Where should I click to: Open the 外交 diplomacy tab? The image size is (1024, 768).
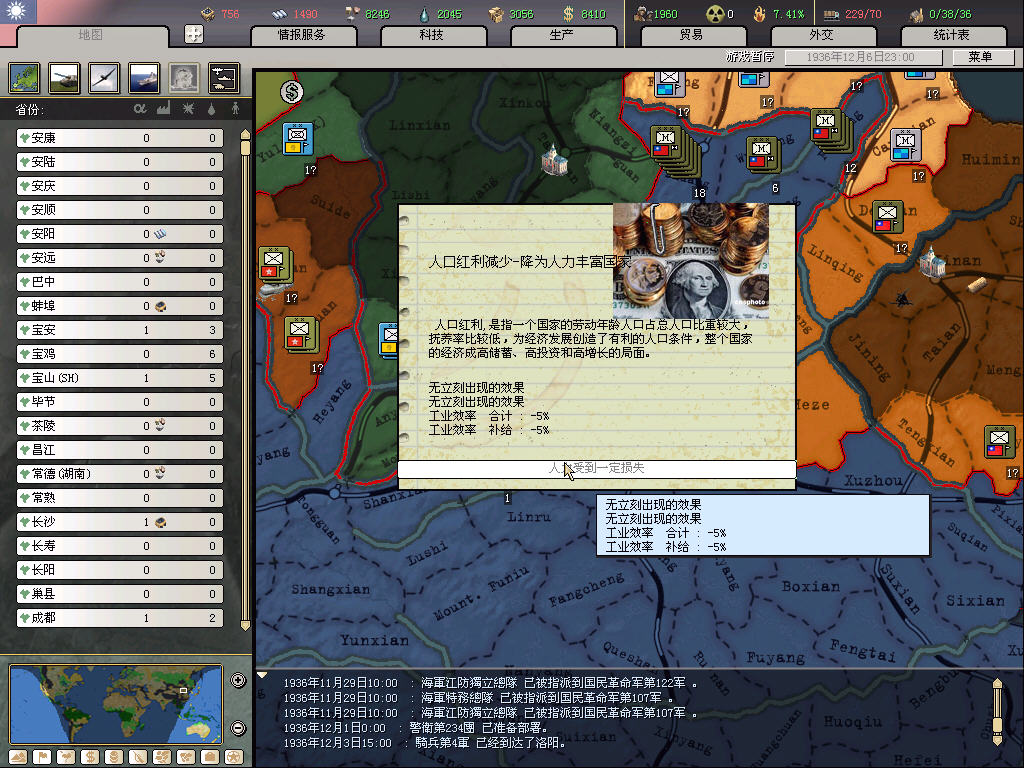pyautogui.click(x=822, y=35)
